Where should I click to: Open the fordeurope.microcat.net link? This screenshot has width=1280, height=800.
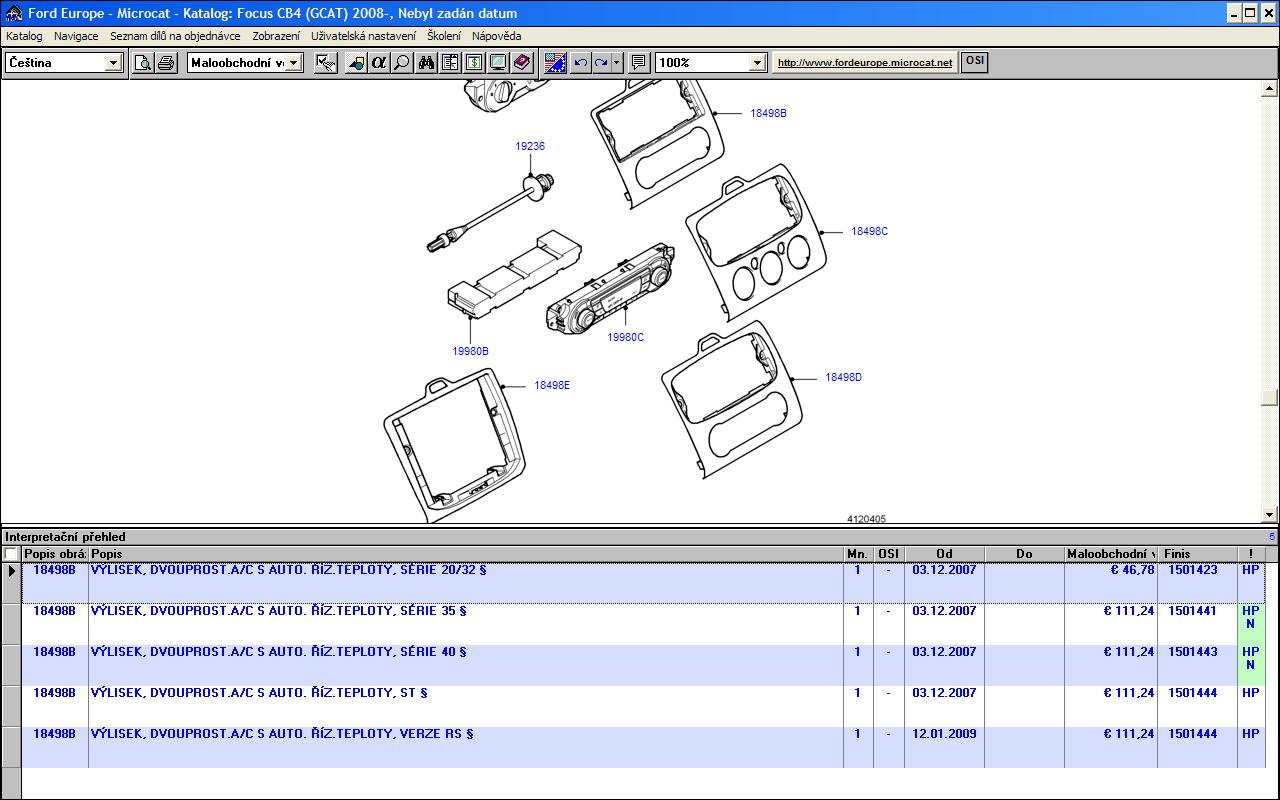pos(864,63)
